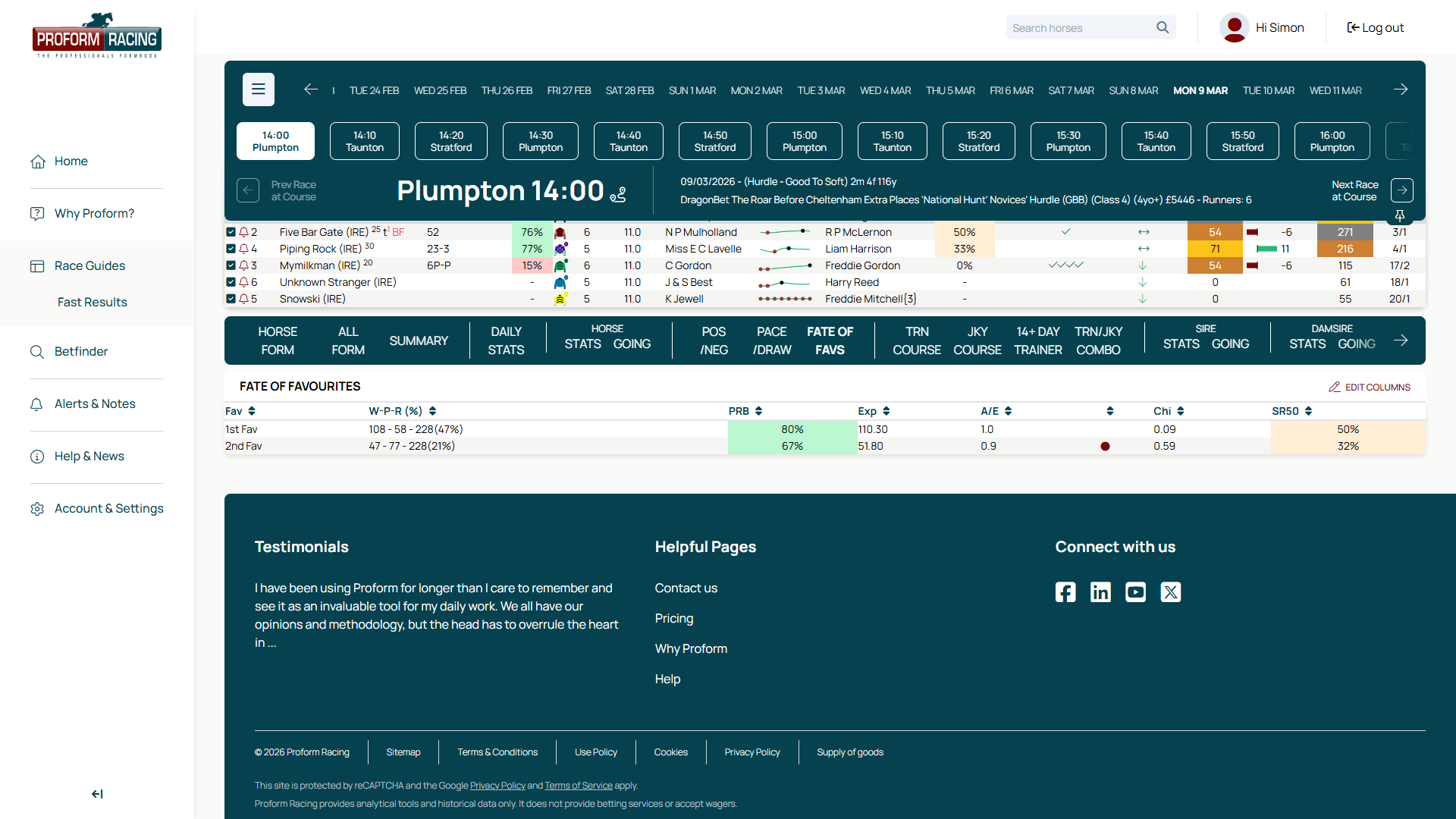The image size is (1456, 819).
Task: Click the bell icon for Piping Rock
Action: pos(244,249)
